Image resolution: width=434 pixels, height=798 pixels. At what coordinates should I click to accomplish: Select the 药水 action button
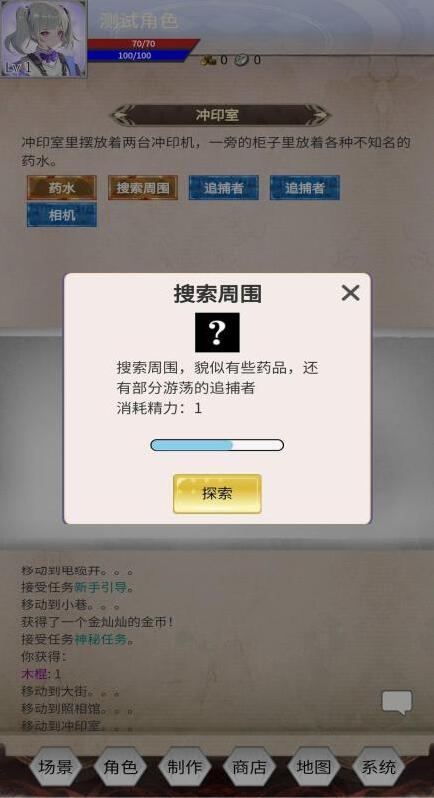click(x=62, y=188)
